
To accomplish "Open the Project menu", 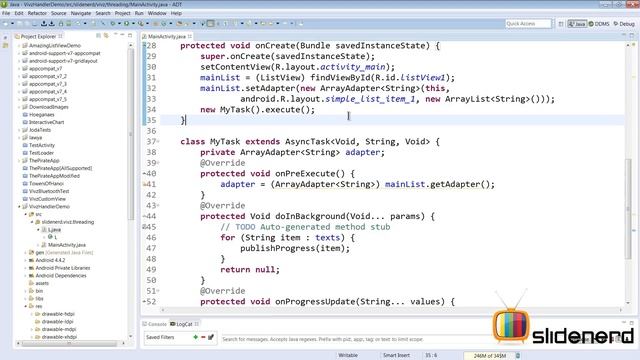I will pos(122,13).
